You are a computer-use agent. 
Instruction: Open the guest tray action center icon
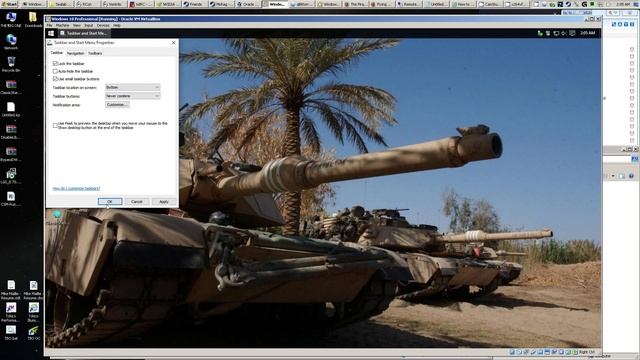pos(572,33)
